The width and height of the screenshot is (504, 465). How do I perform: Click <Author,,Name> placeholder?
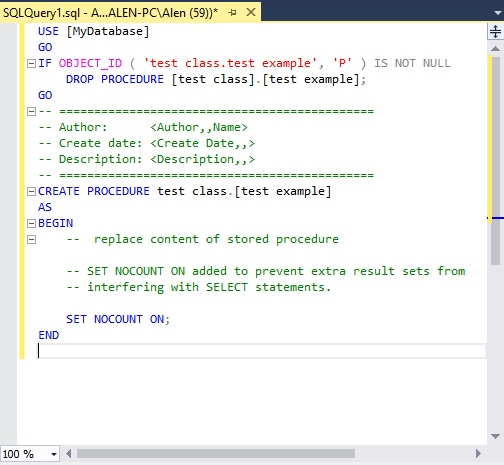tap(199, 127)
